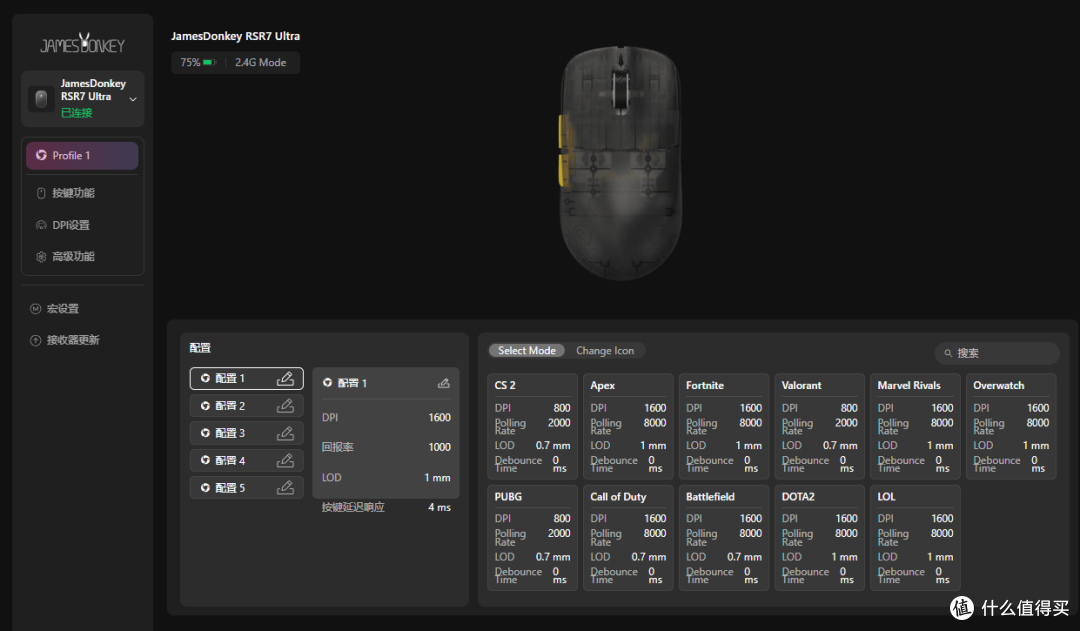Click the 已连接 status text
Viewport: 1080px width, 631px height.
point(76,112)
